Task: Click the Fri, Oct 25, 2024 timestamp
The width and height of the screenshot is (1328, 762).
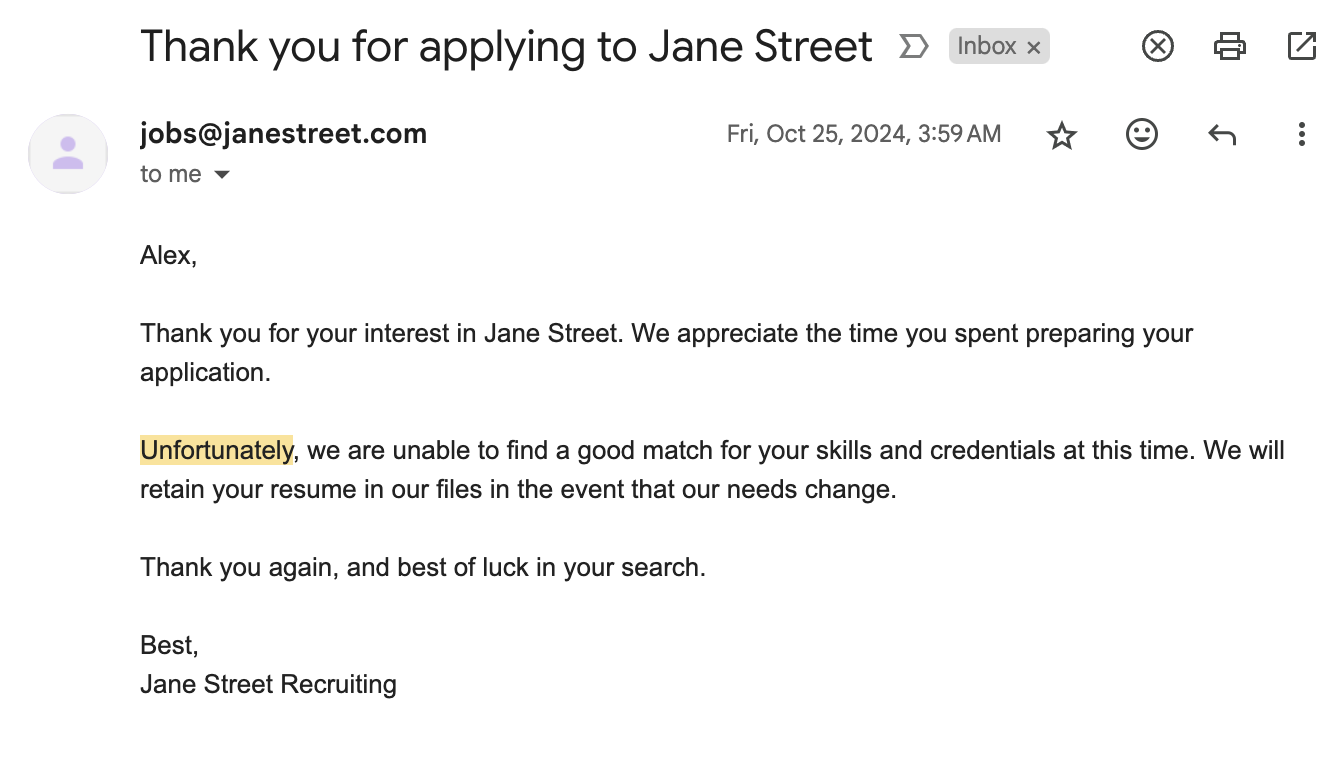Action: pyautogui.click(x=863, y=134)
